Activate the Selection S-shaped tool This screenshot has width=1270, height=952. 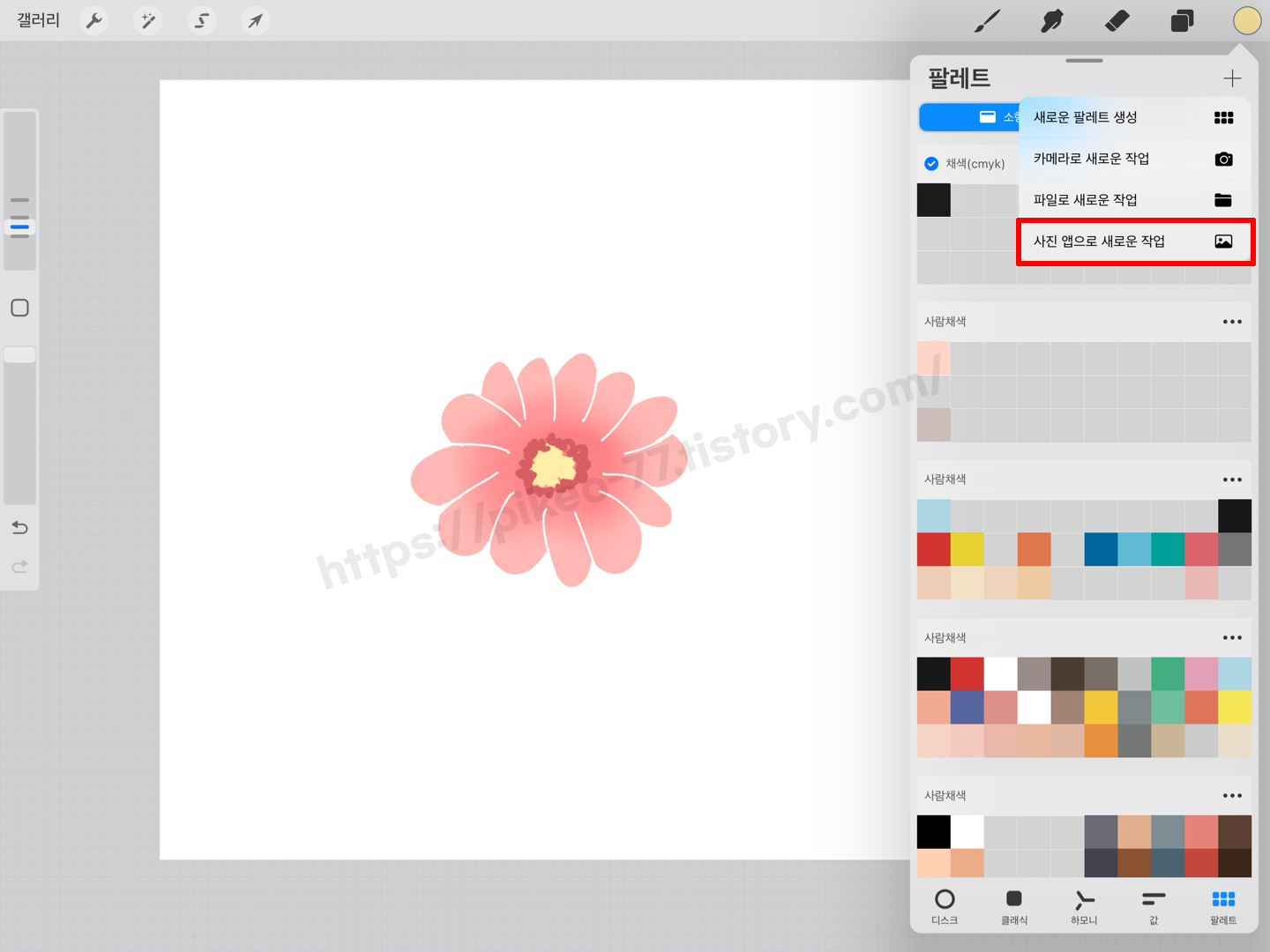(202, 20)
